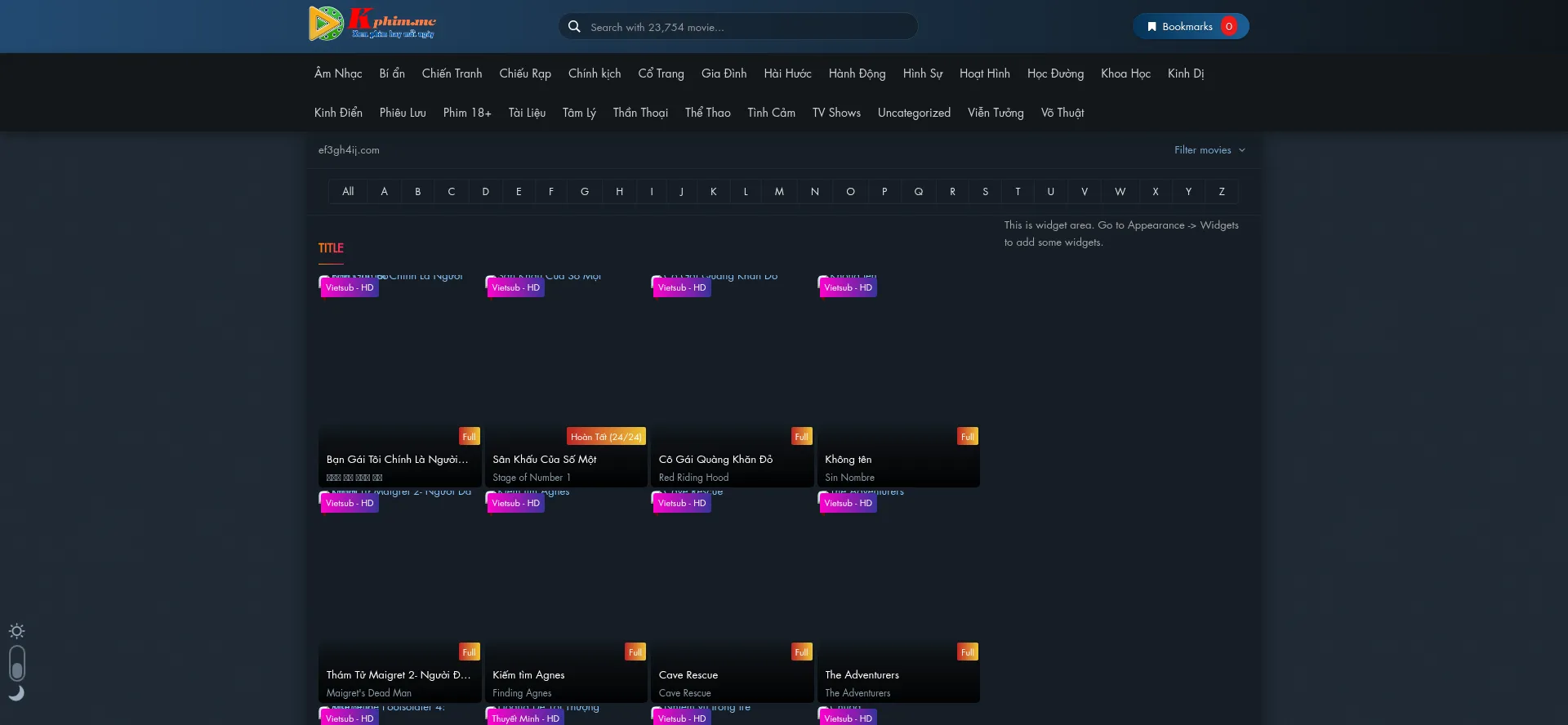Expand the Filter movies dropdown
This screenshot has width=1568, height=725.
click(x=1209, y=150)
